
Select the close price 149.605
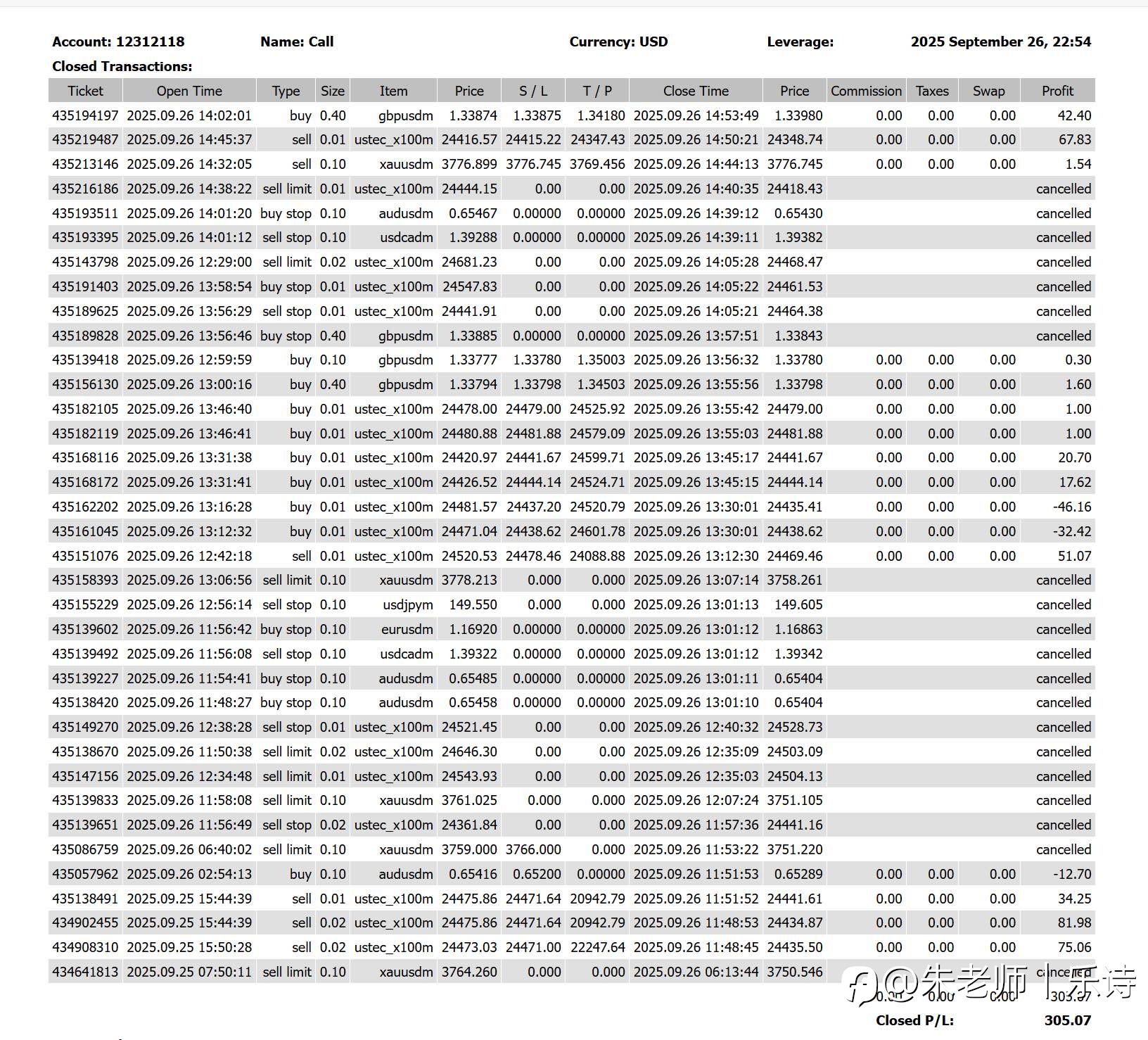point(798,604)
